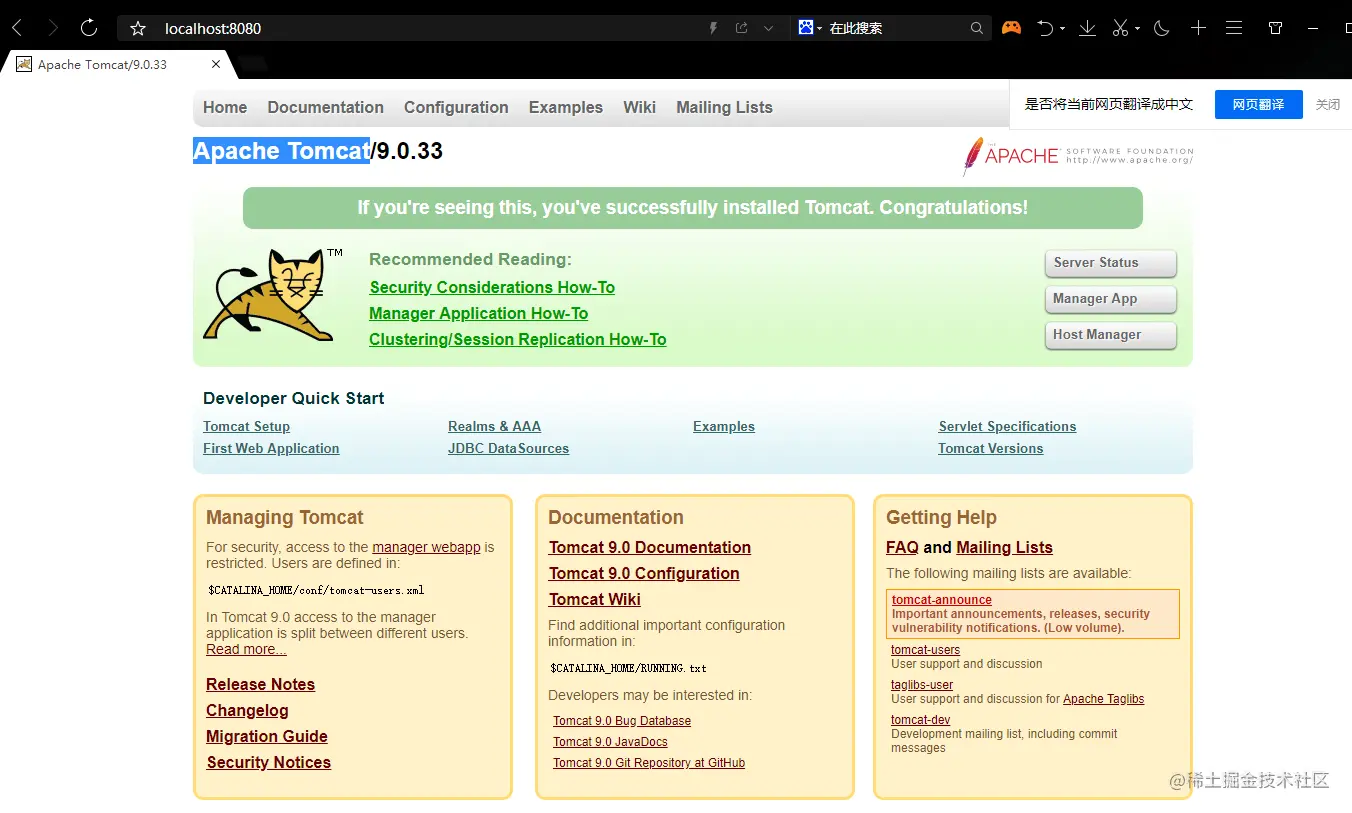Open a new tab with plus icon
Viewport: 1352px width, 813px height.
[x=1198, y=28]
